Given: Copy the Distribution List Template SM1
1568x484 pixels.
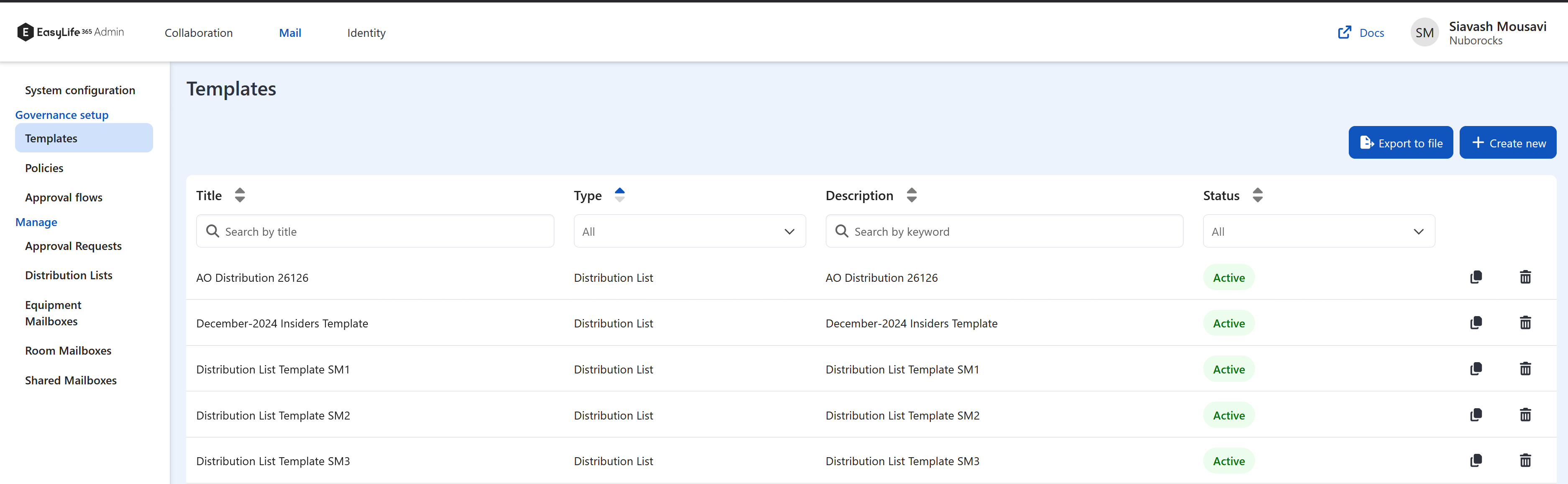Looking at the screenshot, I should (1476, 369).
